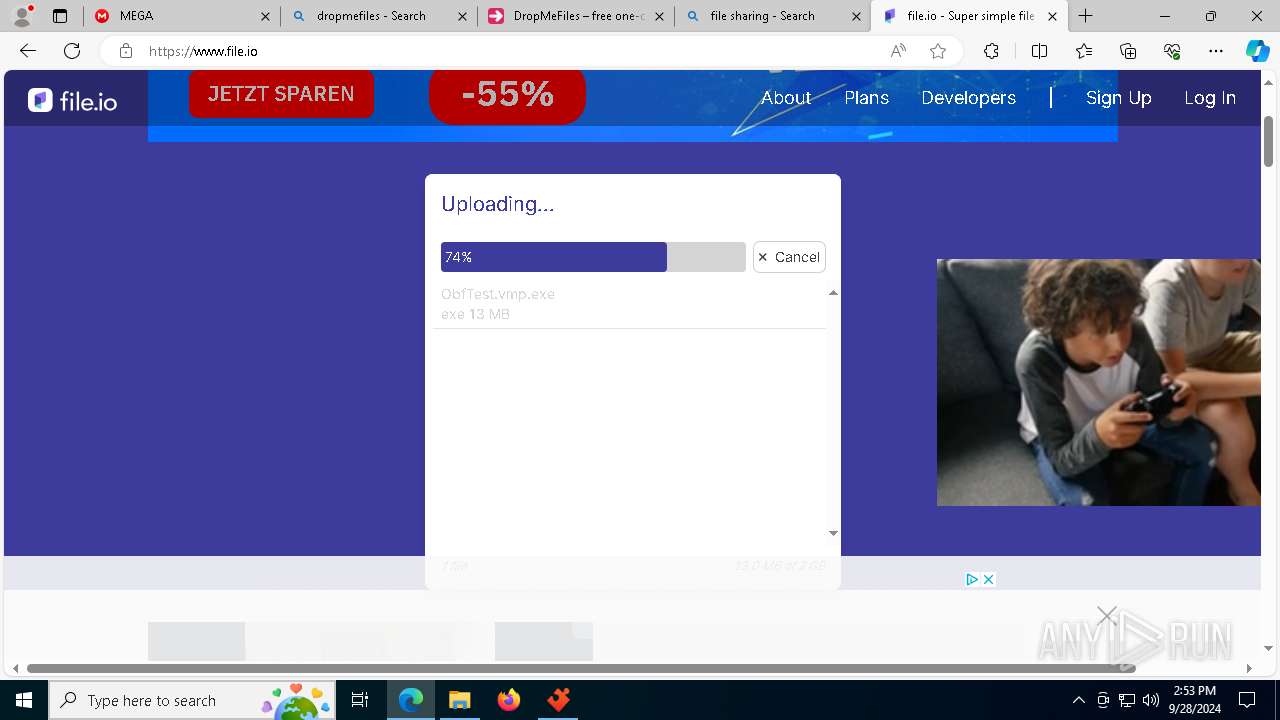Open Browser essentials icon
Viewport: 1280px width, 720px height.
[x=1172, y=51]
